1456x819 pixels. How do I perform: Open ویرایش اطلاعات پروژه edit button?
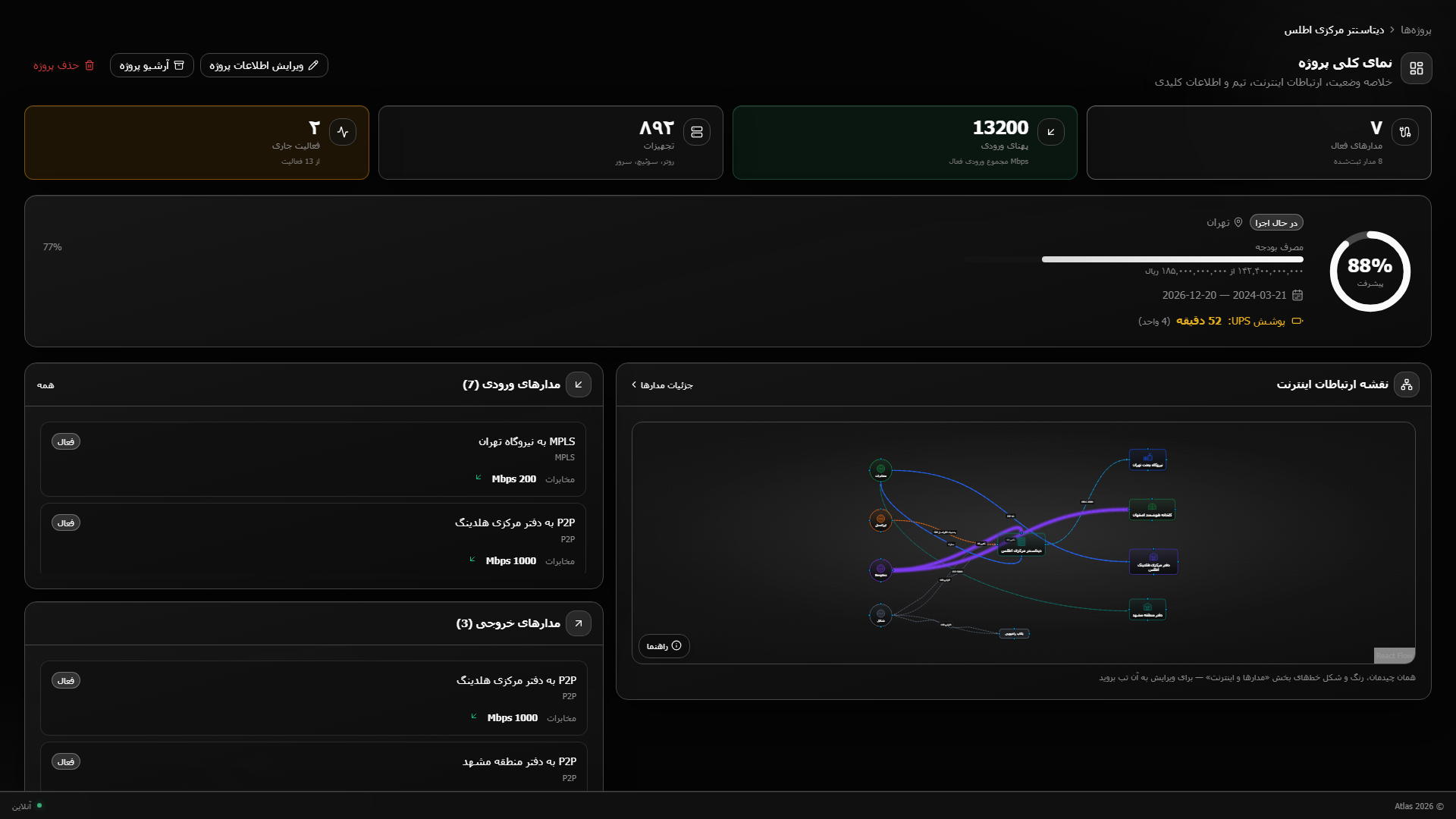click(x=264, y=65)
